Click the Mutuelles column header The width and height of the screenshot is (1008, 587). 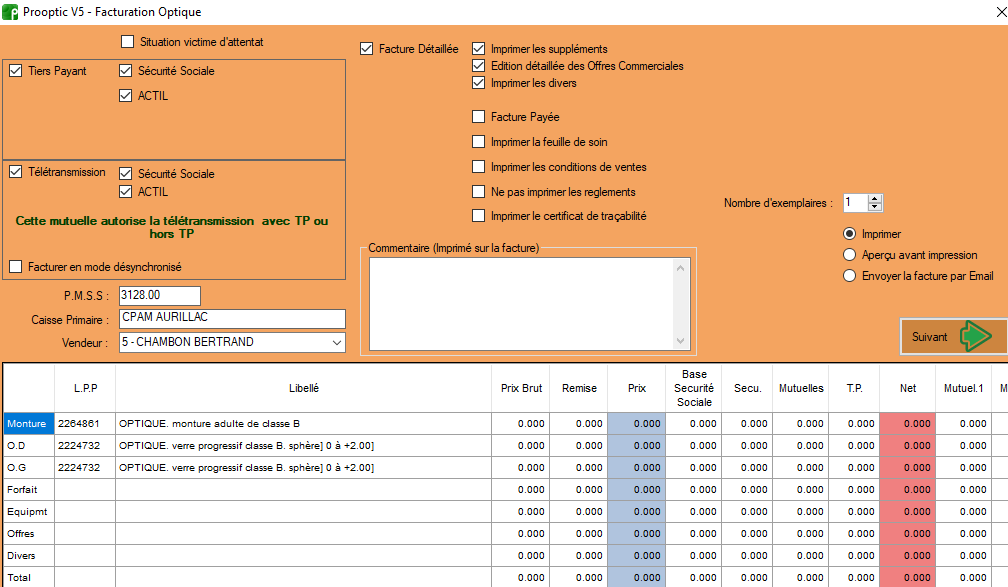tap(800, 388)
